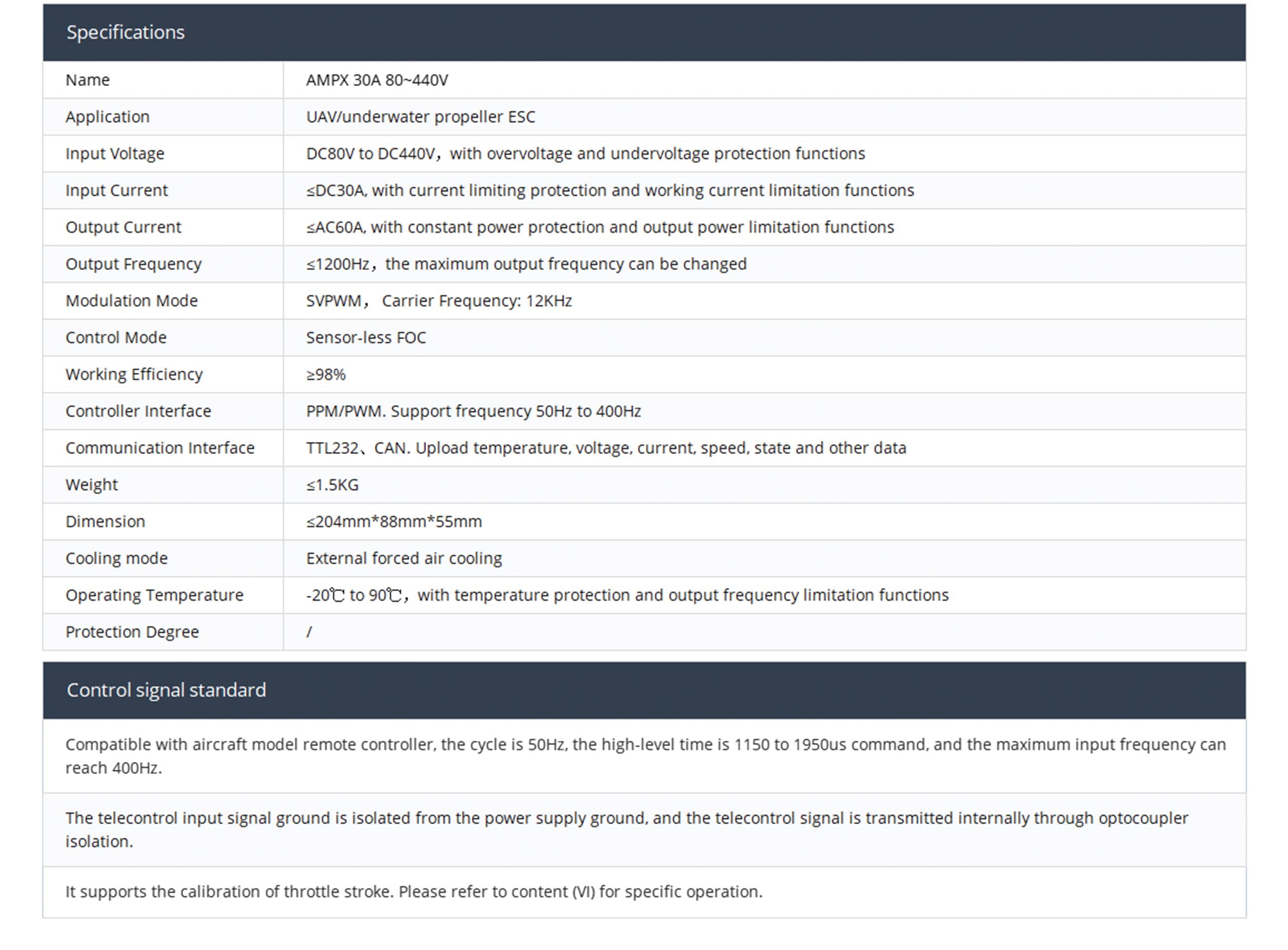Click the Input Voltage row label
Image resolution: width=1288 pixels, height=950 pixels.
click(x=115, y=154)
